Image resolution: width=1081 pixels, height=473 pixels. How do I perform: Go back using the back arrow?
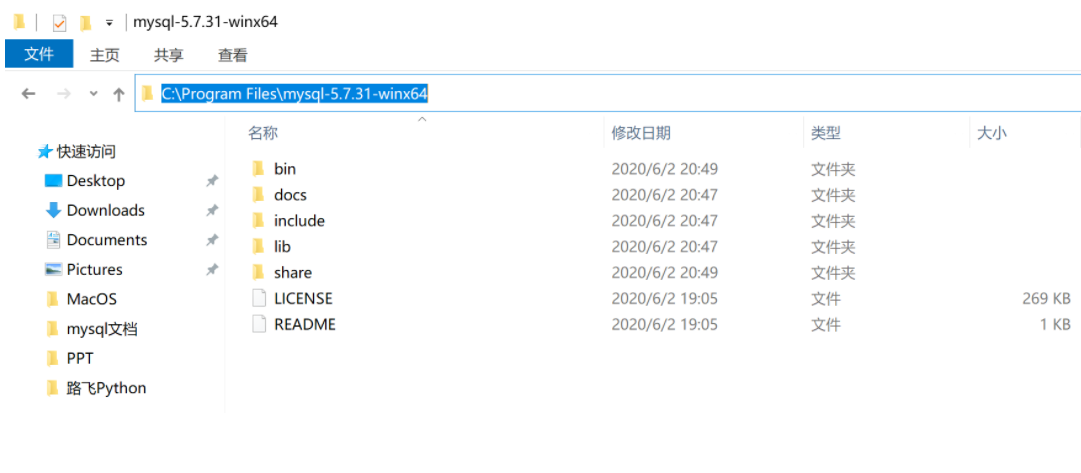(x=28, y=94)
